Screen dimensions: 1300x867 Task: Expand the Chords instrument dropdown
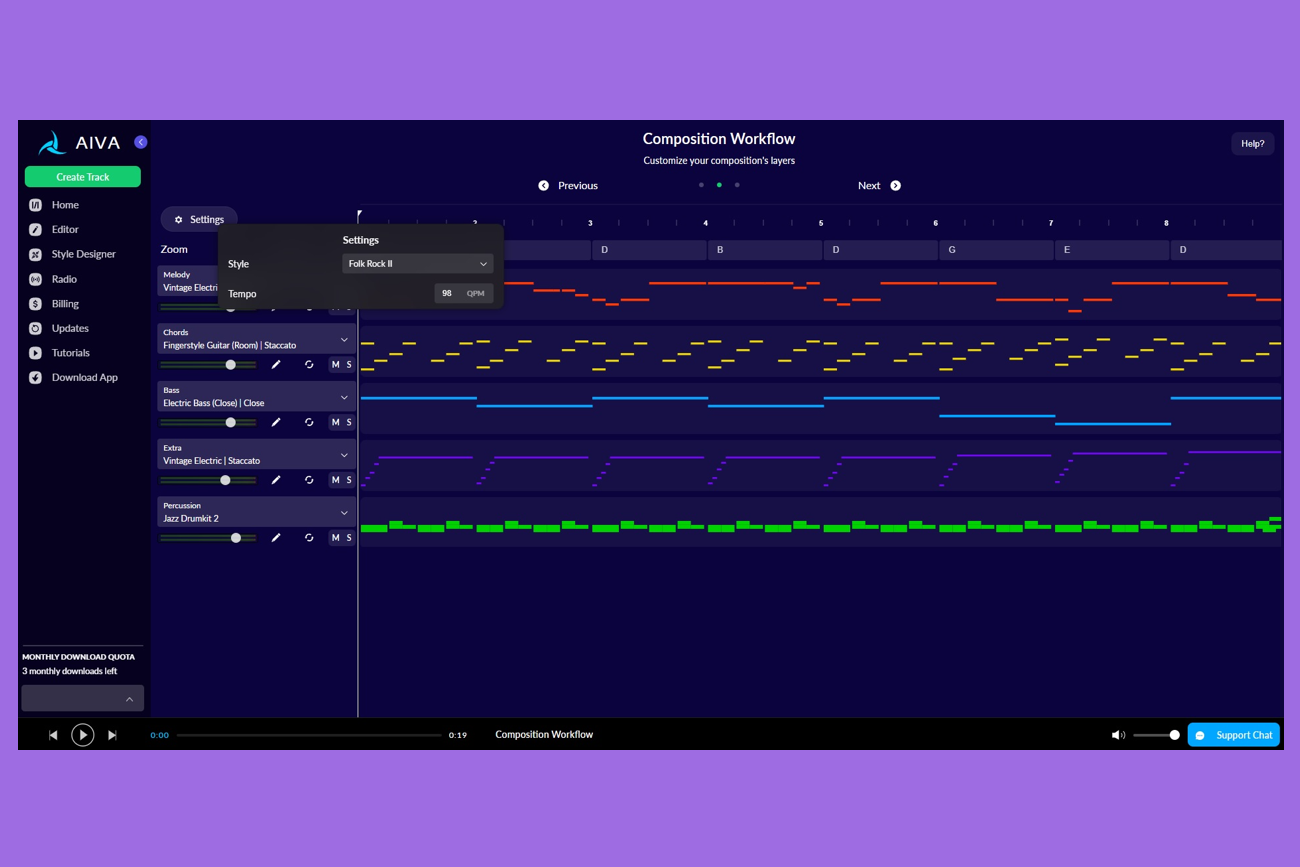(x=344, y=339)
